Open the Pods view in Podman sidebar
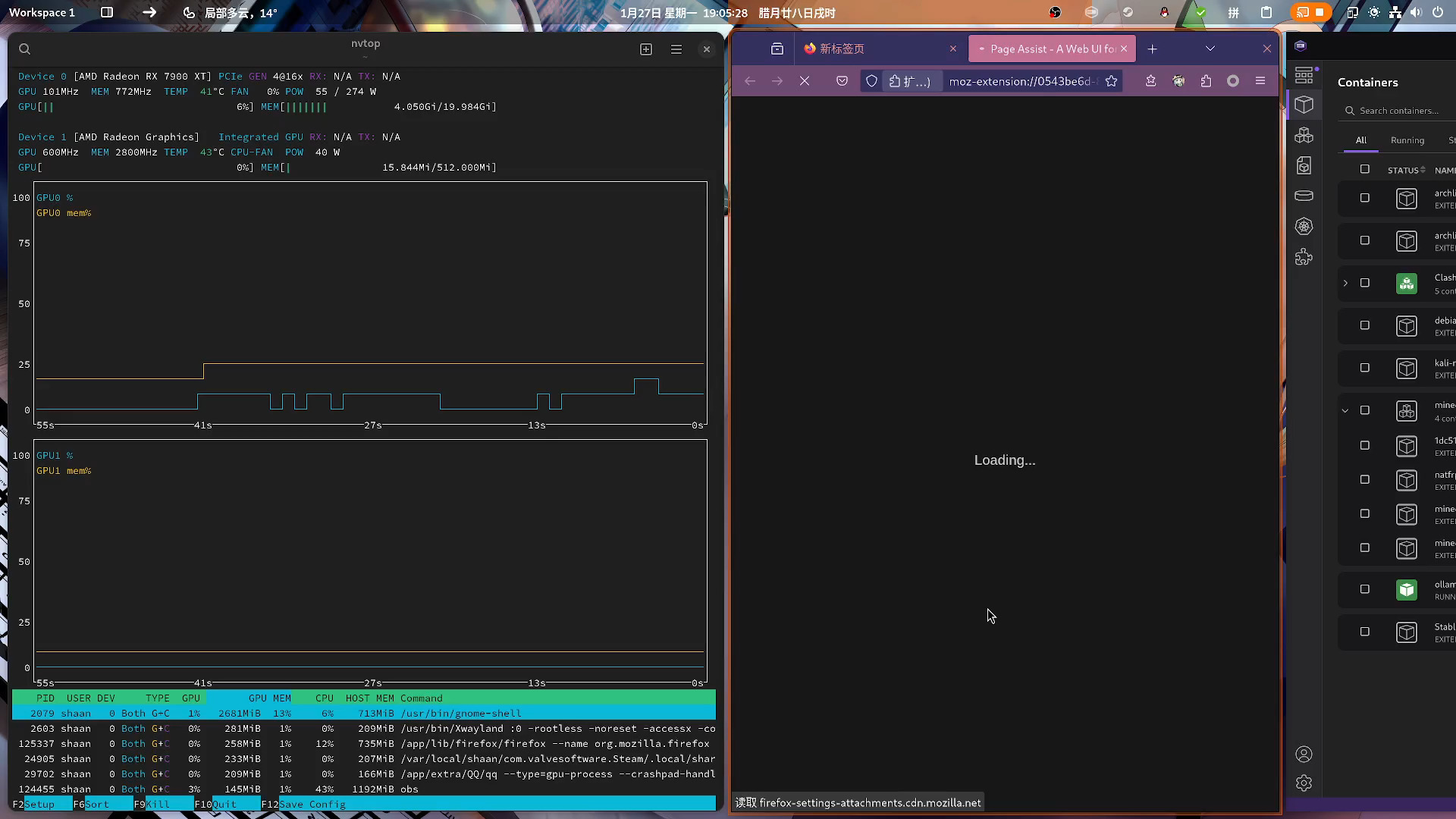The width and height of the screenshot is (1456, 819). pos(1304,135)
